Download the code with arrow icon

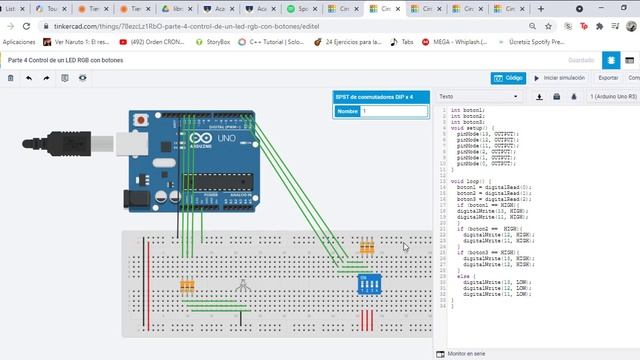pyautogui.click(x=539, y=97)
